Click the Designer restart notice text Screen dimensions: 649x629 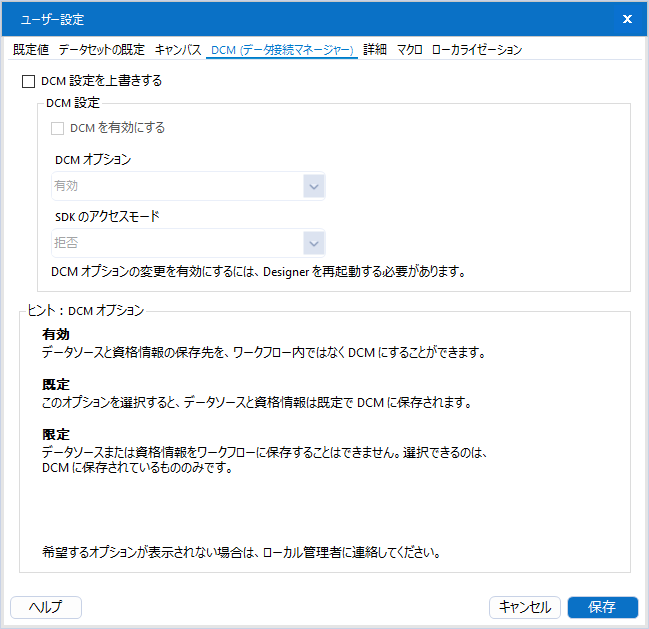click(x=259, y=271)
